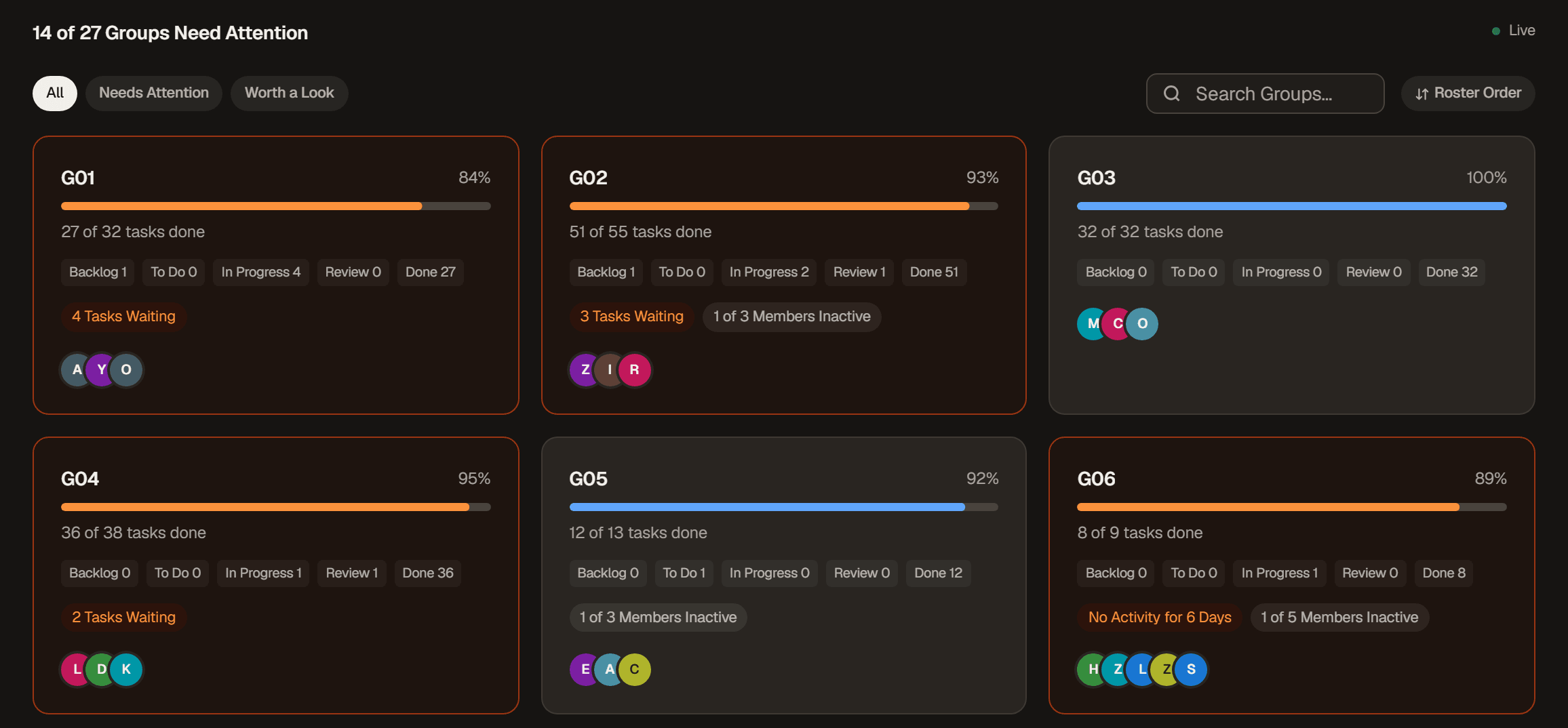Select the All filter tab
This screenshot has height=728, width=1568.
click(x=55, y=93)
